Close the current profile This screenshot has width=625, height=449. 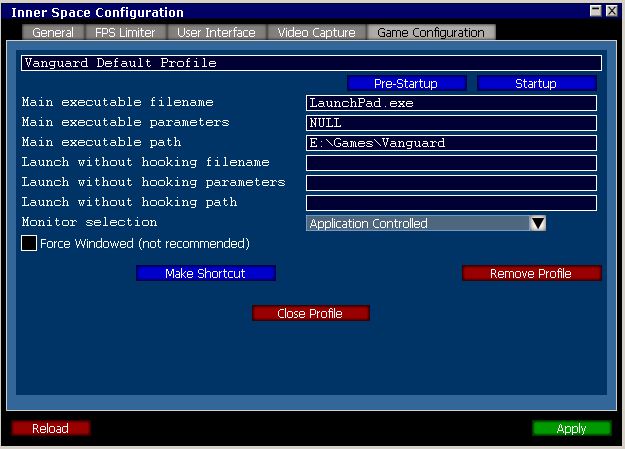click(311, 313)
